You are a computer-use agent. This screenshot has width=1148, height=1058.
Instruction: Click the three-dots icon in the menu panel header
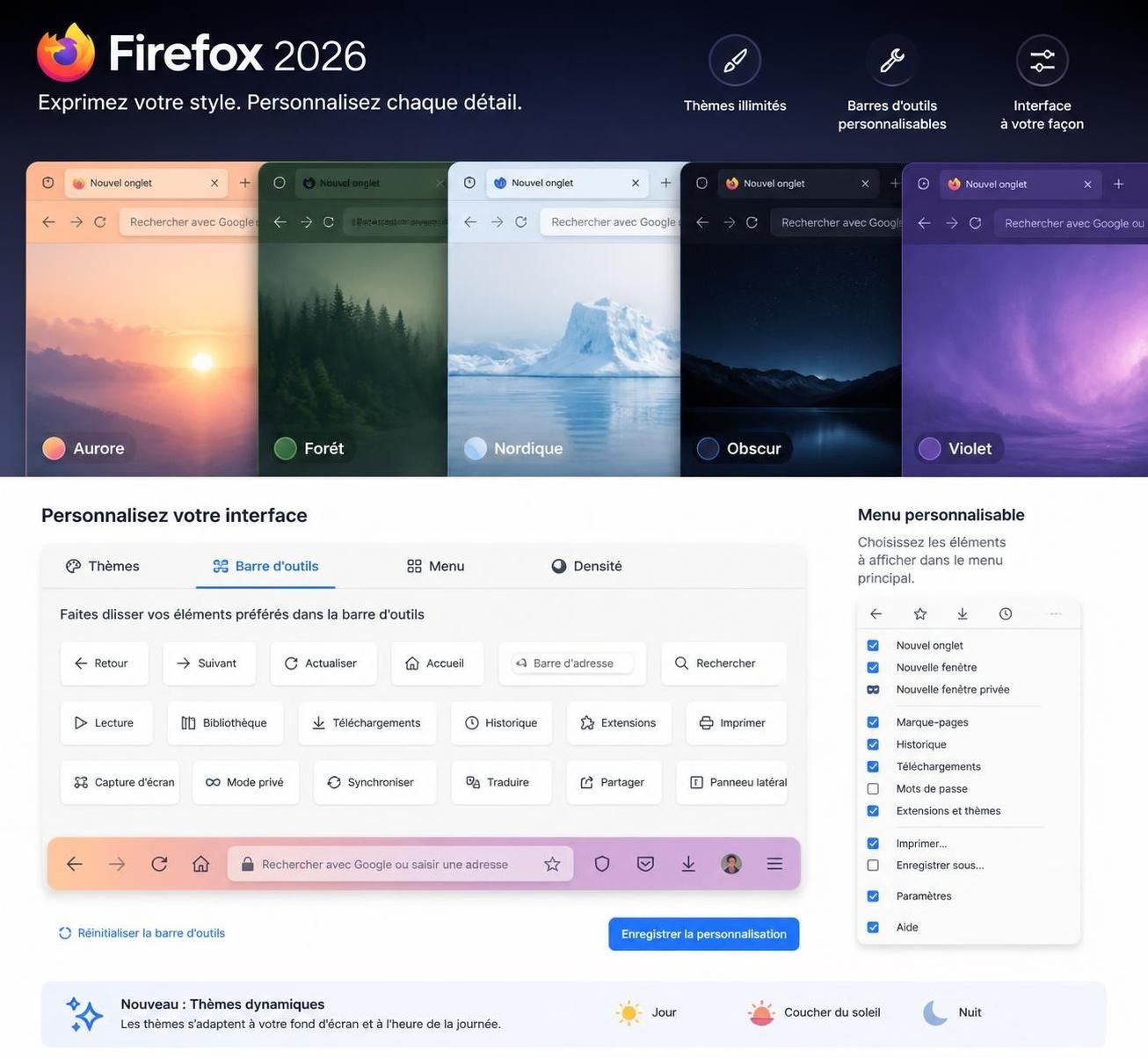point(1056,614)
